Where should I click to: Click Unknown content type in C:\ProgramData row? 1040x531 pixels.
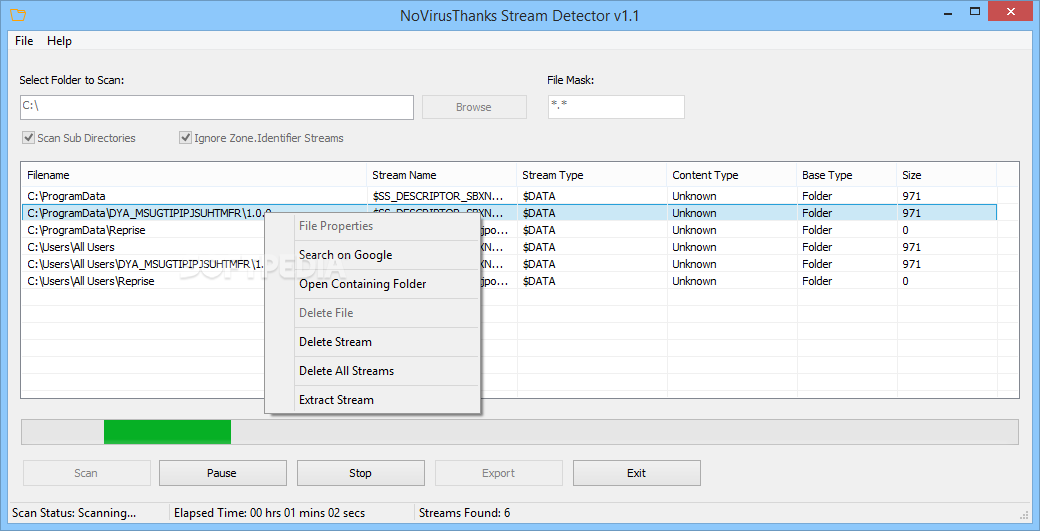pos(694,196)
